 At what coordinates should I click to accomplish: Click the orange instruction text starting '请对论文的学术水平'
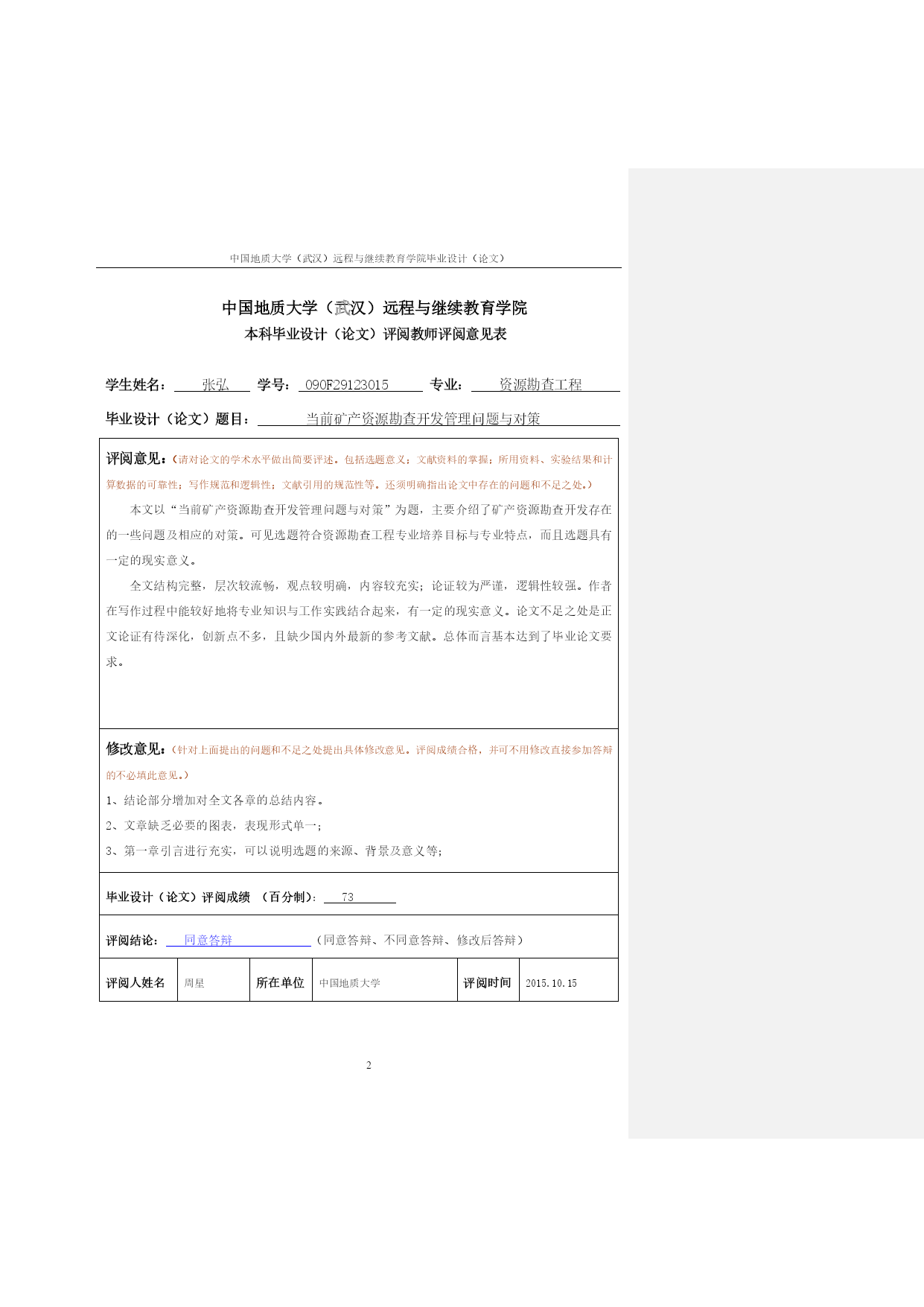(359, 472)
